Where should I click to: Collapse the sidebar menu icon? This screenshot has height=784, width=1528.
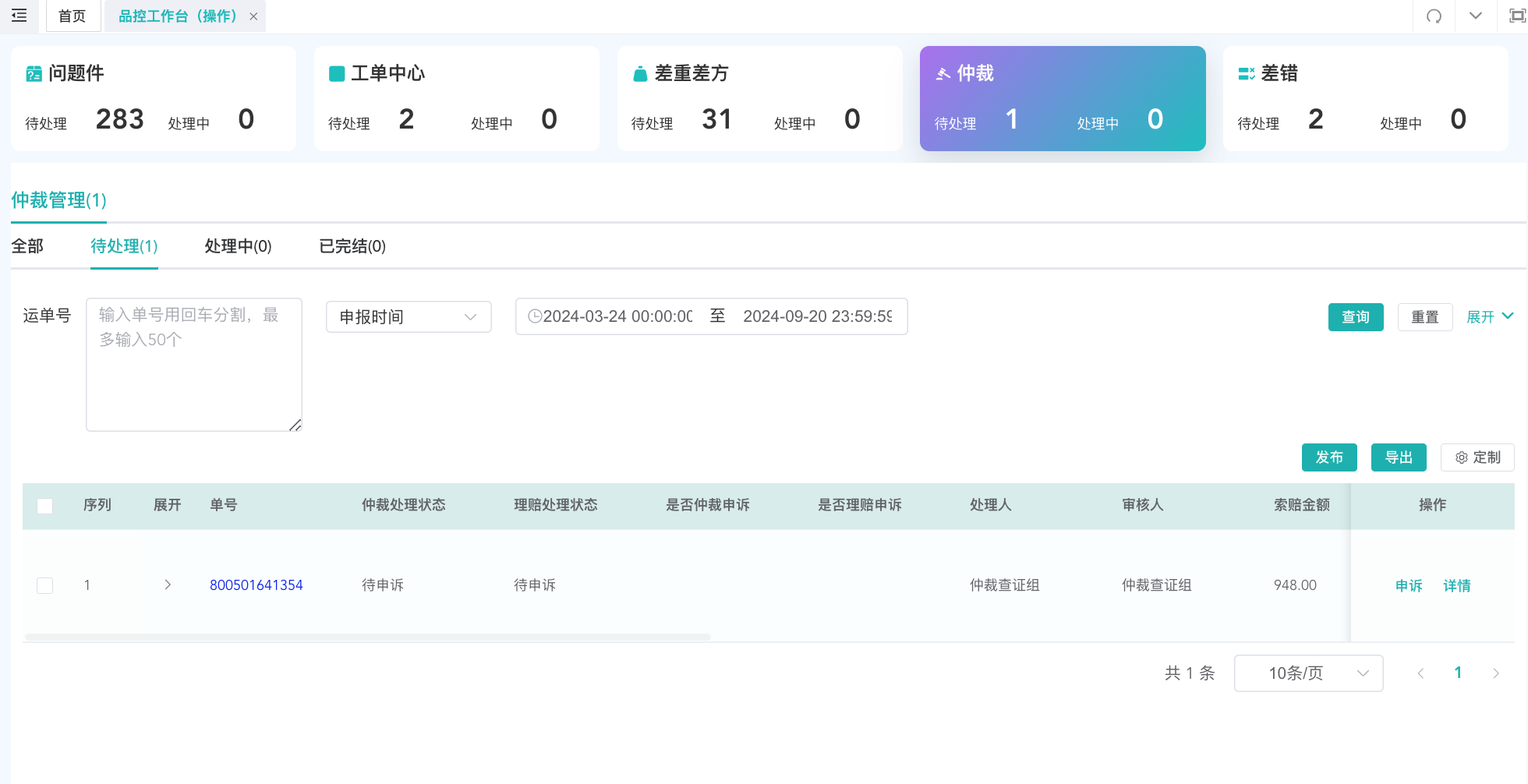pyautogui.click(x=19, y=16)
